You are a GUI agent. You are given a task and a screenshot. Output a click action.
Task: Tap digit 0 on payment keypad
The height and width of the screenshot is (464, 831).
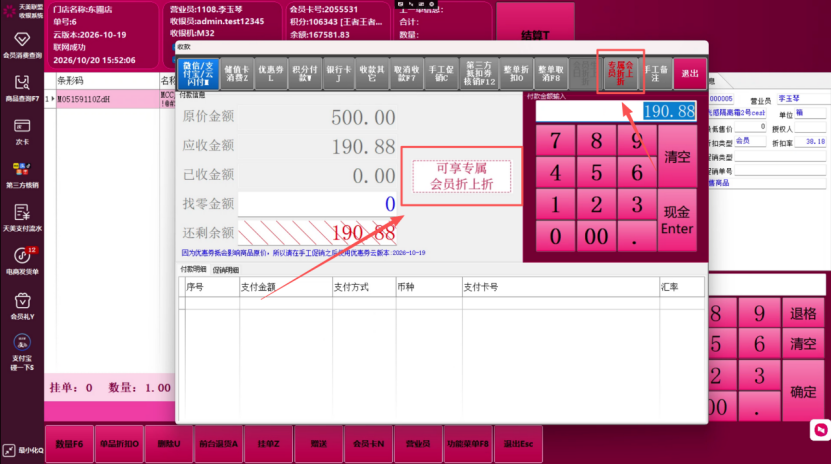555,236
